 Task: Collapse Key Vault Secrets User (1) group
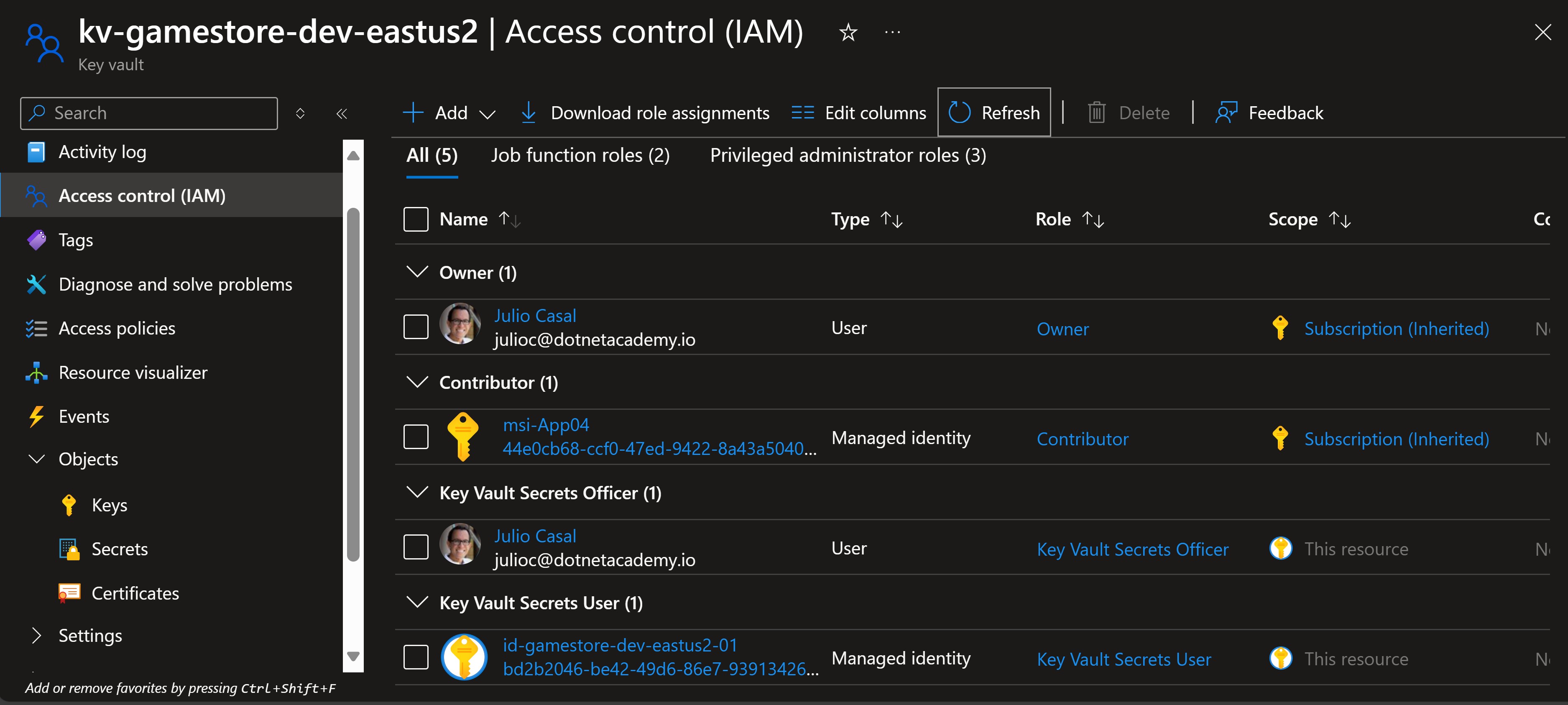[x=417, y=602]
